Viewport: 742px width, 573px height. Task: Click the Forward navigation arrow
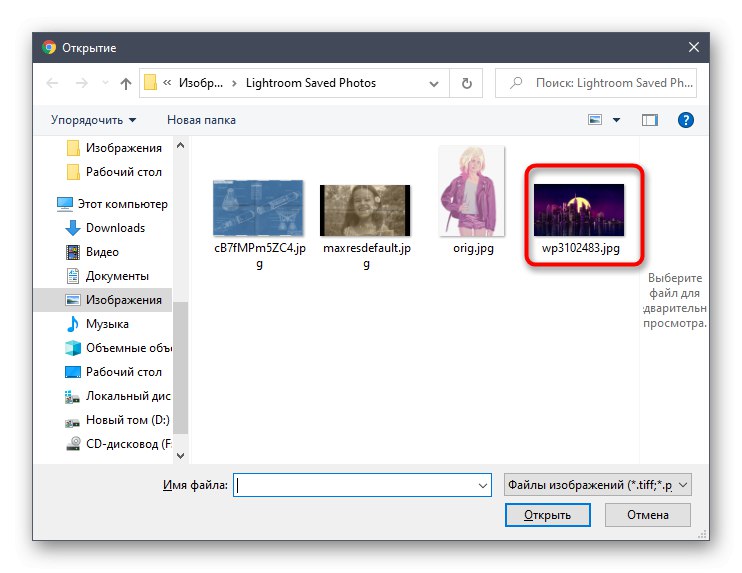(82, 83)
